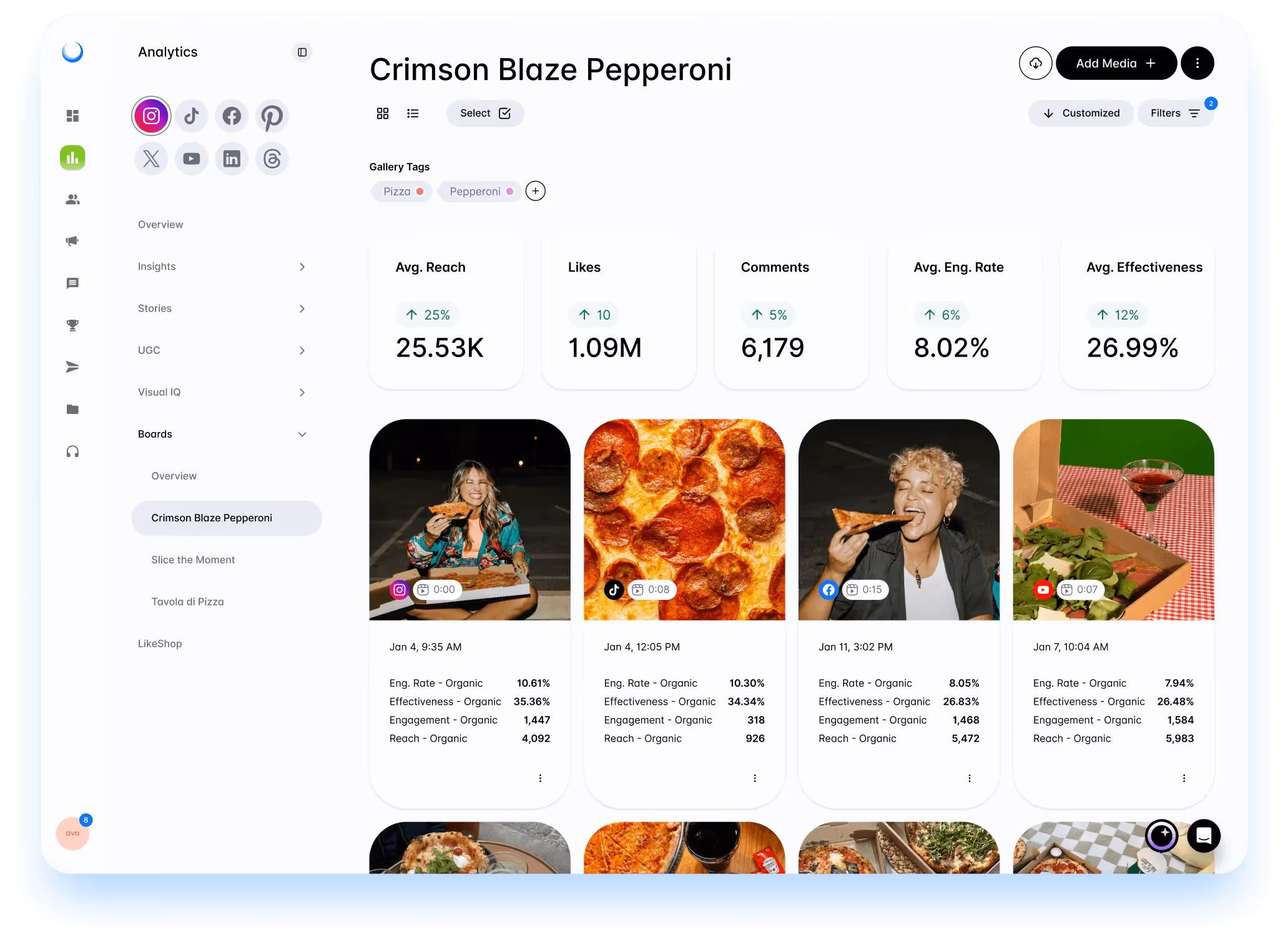This screenshot has width=1288, height=939.
Task: Open the Slice the Moment board
Action: pyautogui.click(x=193, y=559)
